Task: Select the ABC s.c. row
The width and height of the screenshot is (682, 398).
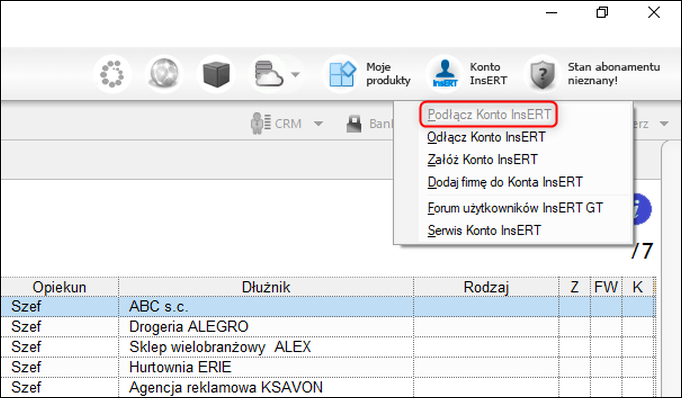Action: [x=328, y=306]
